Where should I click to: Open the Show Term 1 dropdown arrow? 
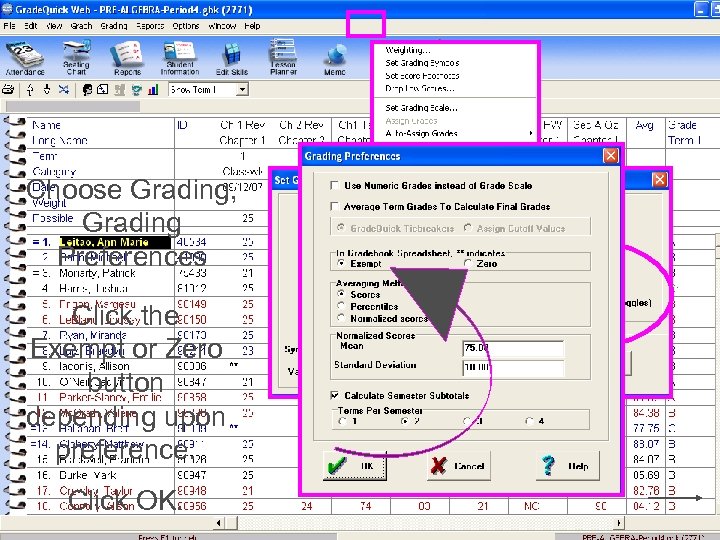(242, 89)
